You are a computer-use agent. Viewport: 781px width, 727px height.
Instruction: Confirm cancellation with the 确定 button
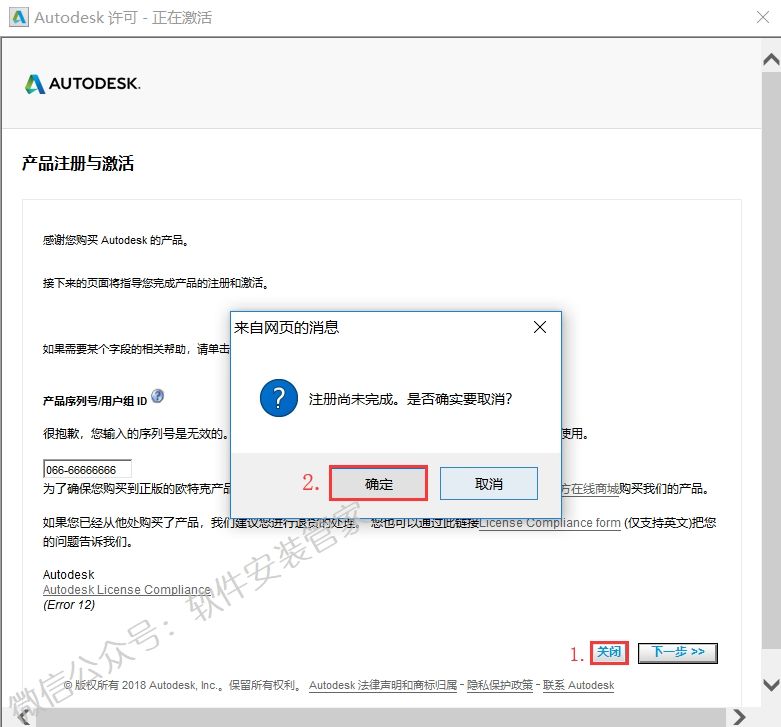click(379, 484)
